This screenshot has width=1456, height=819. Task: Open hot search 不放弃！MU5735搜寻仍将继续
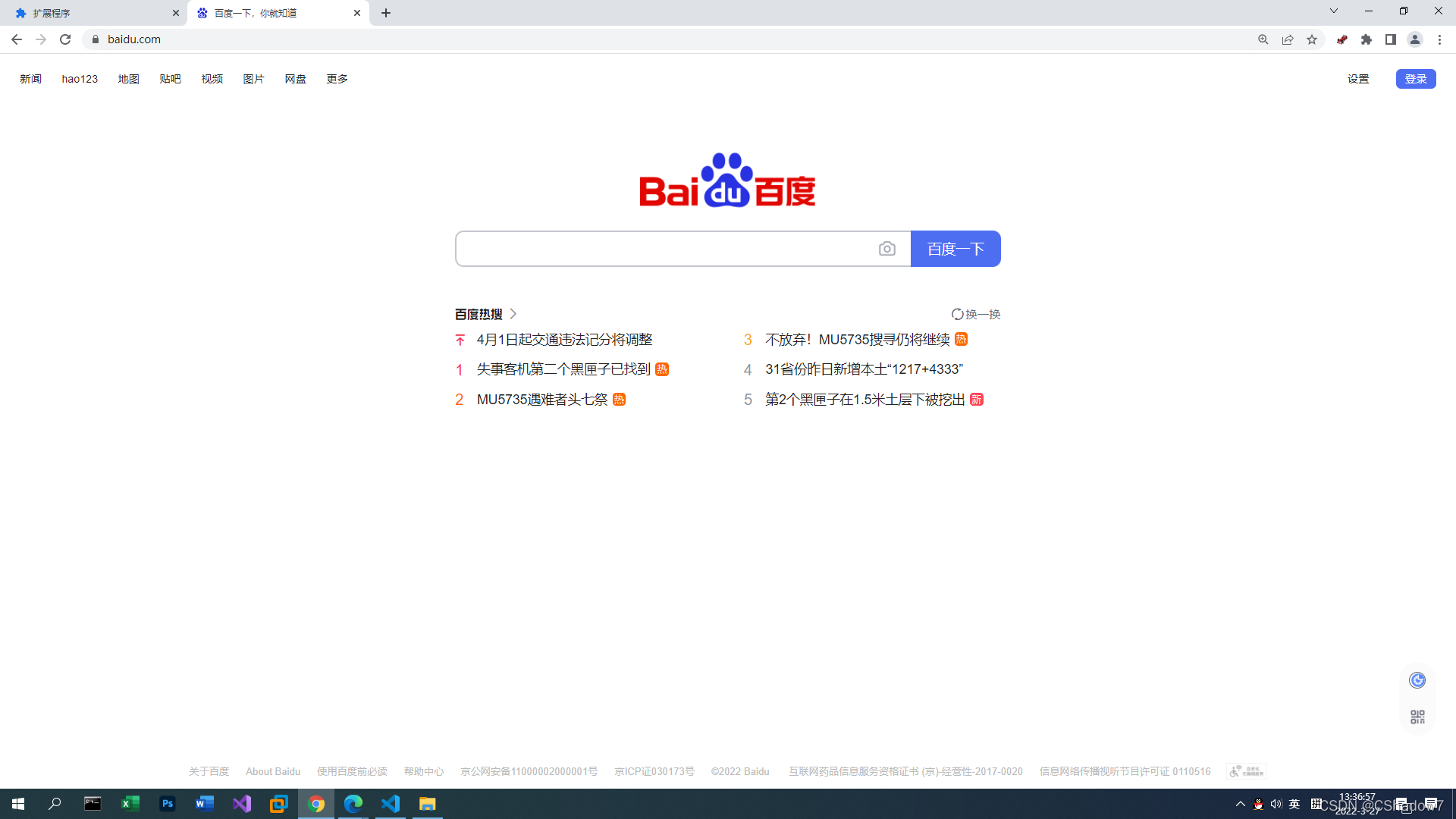pos(858,340)
